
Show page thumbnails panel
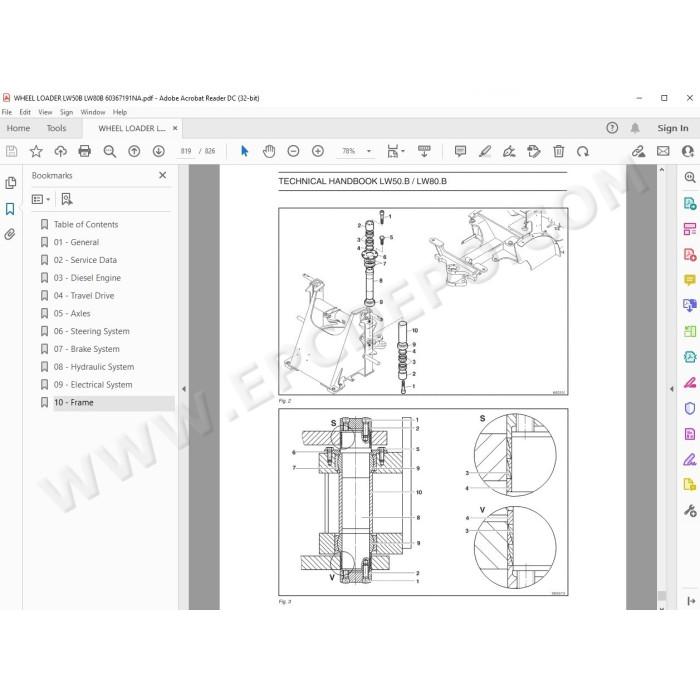pyautogui.click(x=10, y=183)
